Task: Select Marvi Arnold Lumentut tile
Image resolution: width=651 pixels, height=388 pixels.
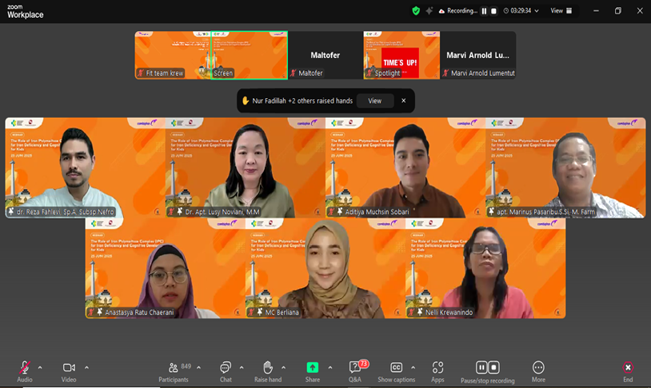Action: (478, 55)
